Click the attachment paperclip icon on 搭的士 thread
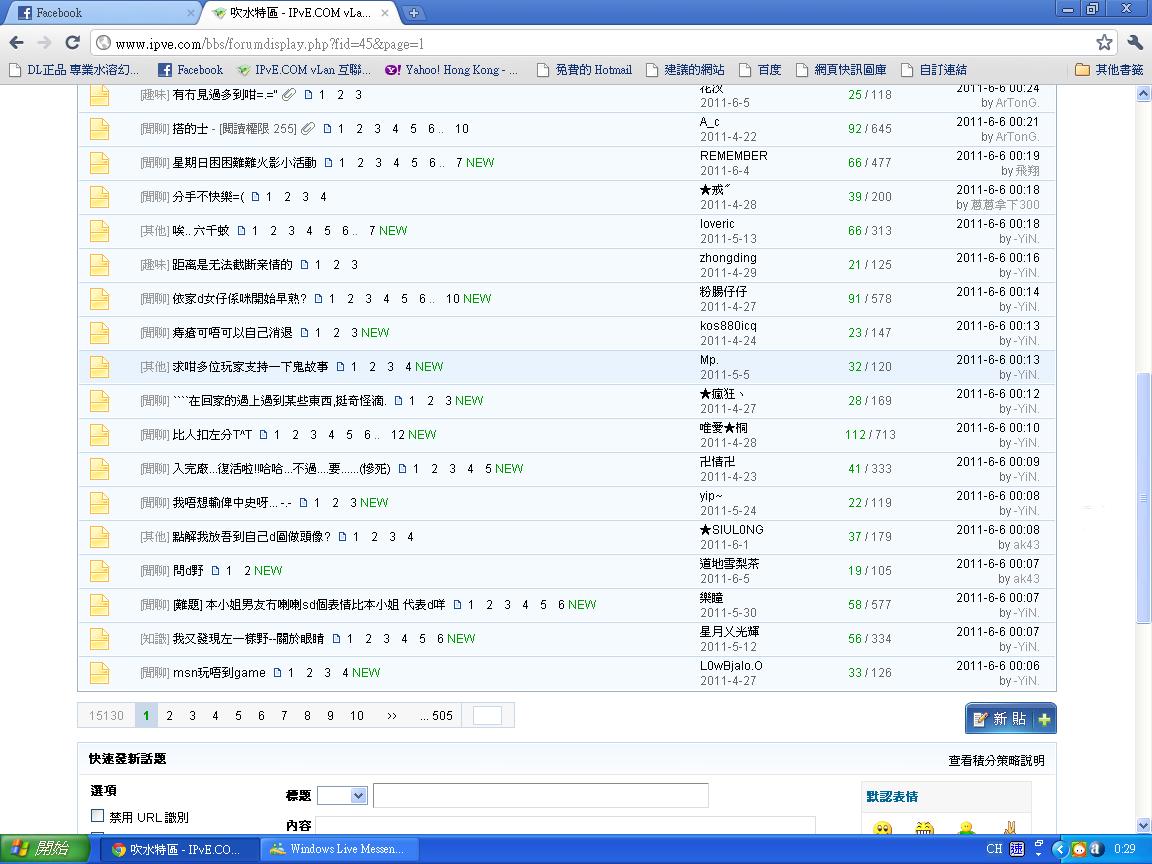Viewport: 1152px width, 864px height. click(309, 129)
